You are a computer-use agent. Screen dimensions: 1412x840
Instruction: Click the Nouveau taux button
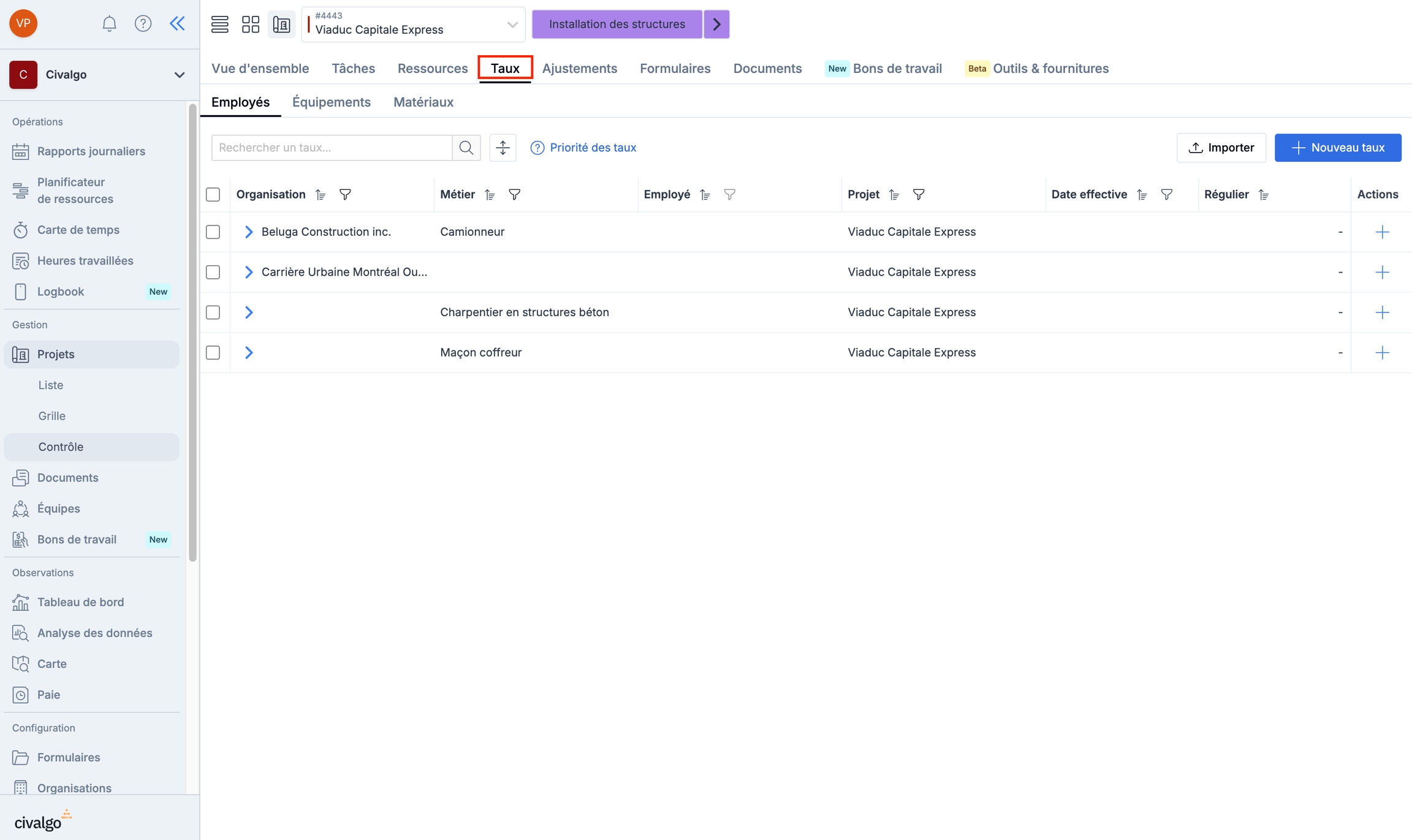click(x=1337, y=148)
